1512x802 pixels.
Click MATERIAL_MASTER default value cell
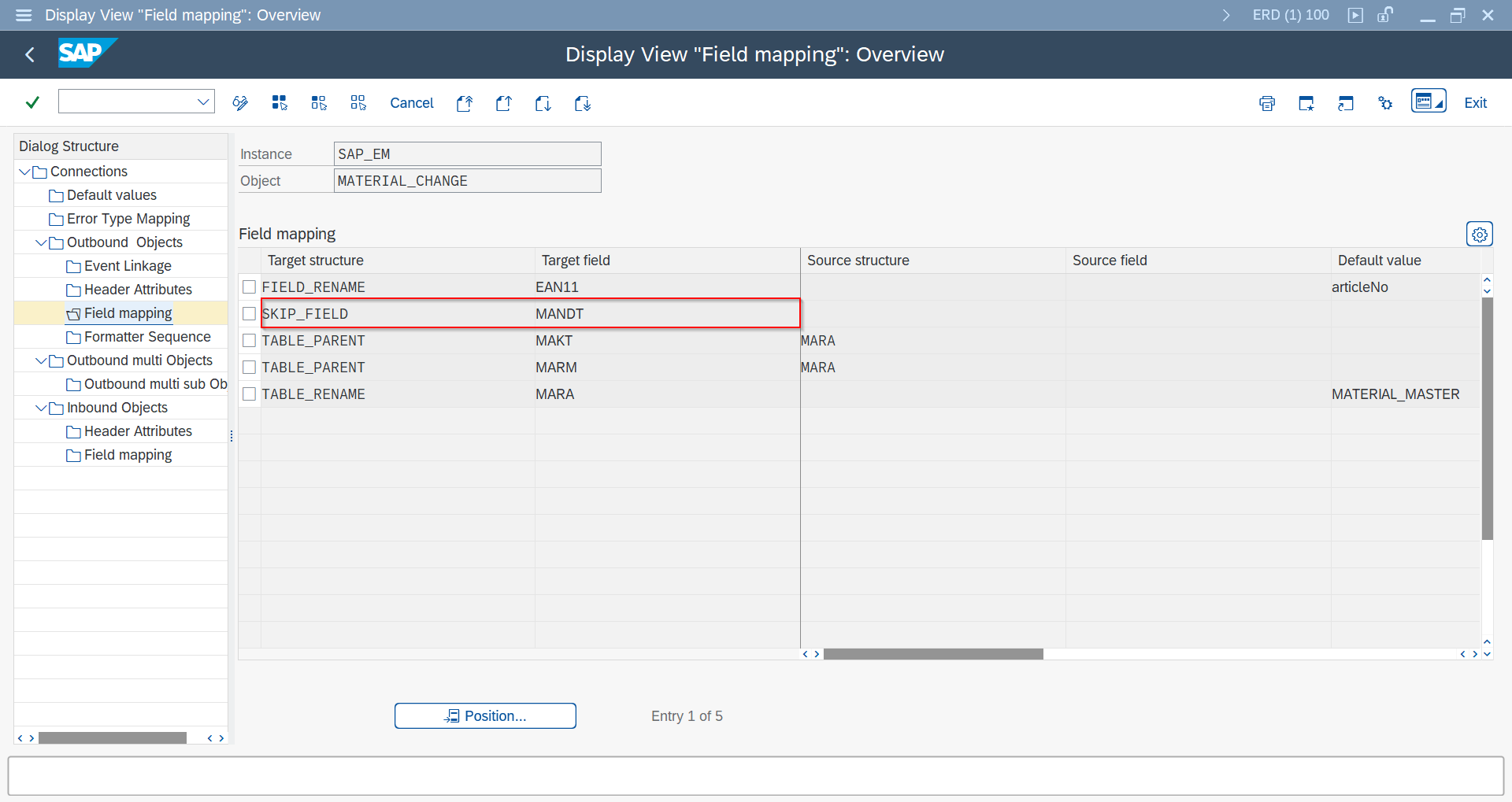click(1406, 394)
